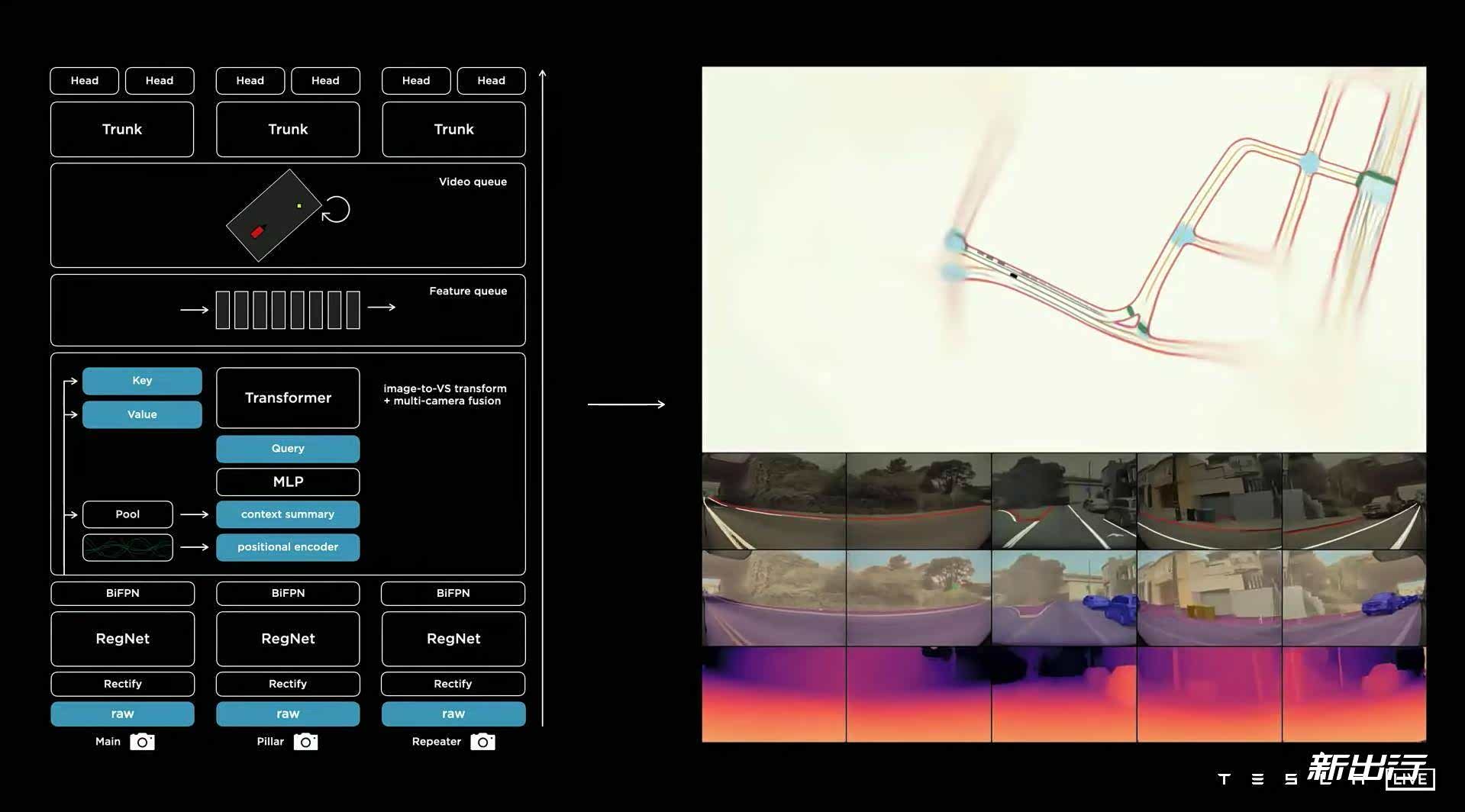This screenshot has width=1465, height=812.
Task: Click the rotated vehicle rectangle in Video queue
Action: click(273, 215)
